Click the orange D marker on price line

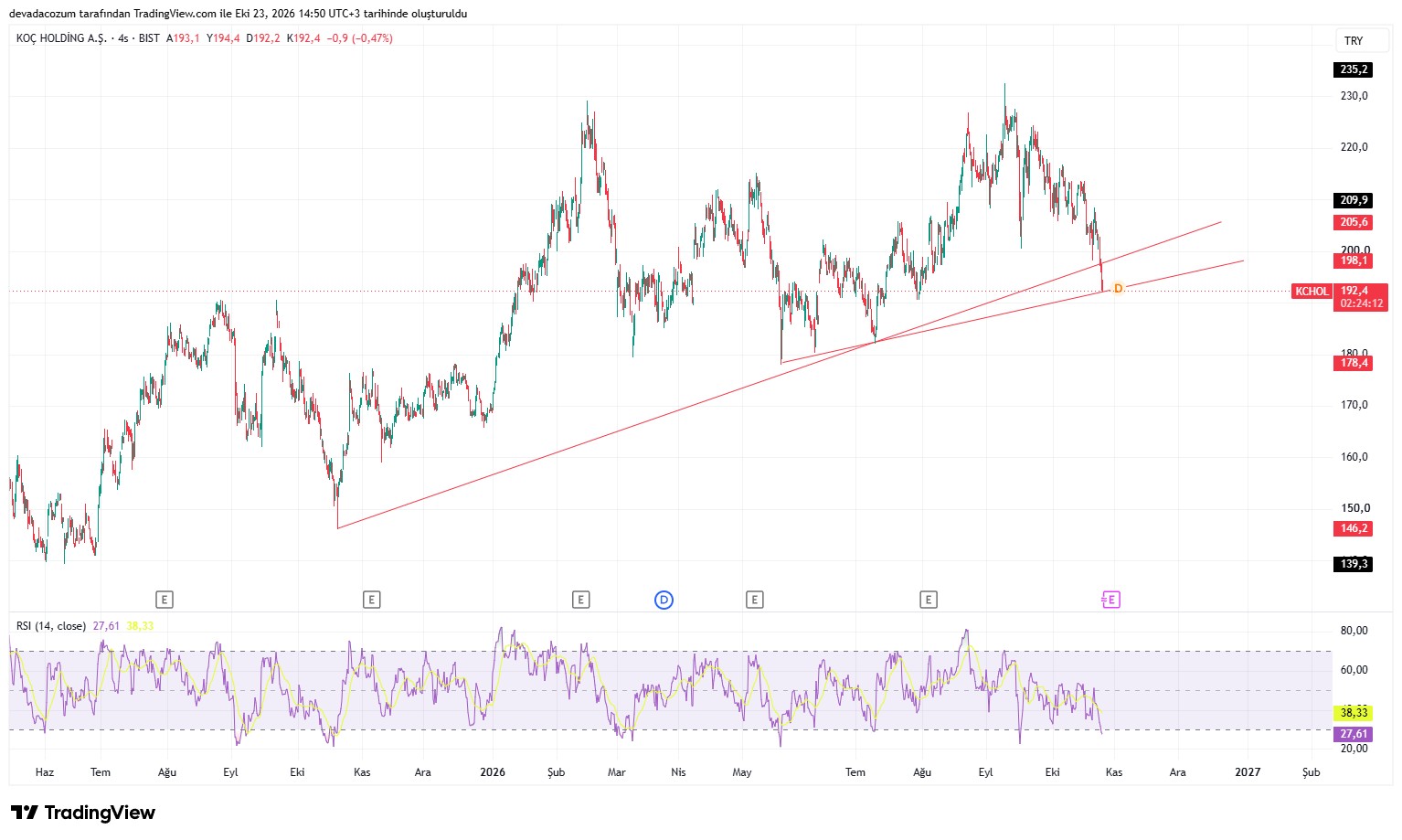click(x=1118, y=289)
